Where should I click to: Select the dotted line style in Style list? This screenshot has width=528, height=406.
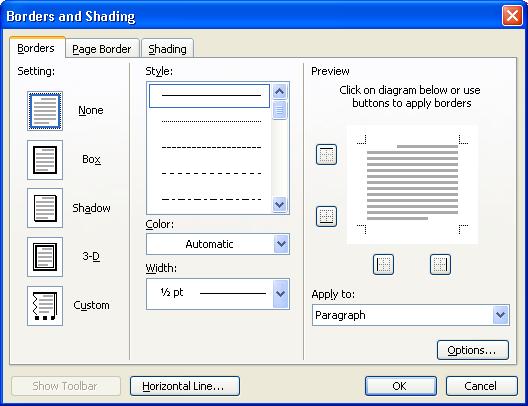coord(211,121)
